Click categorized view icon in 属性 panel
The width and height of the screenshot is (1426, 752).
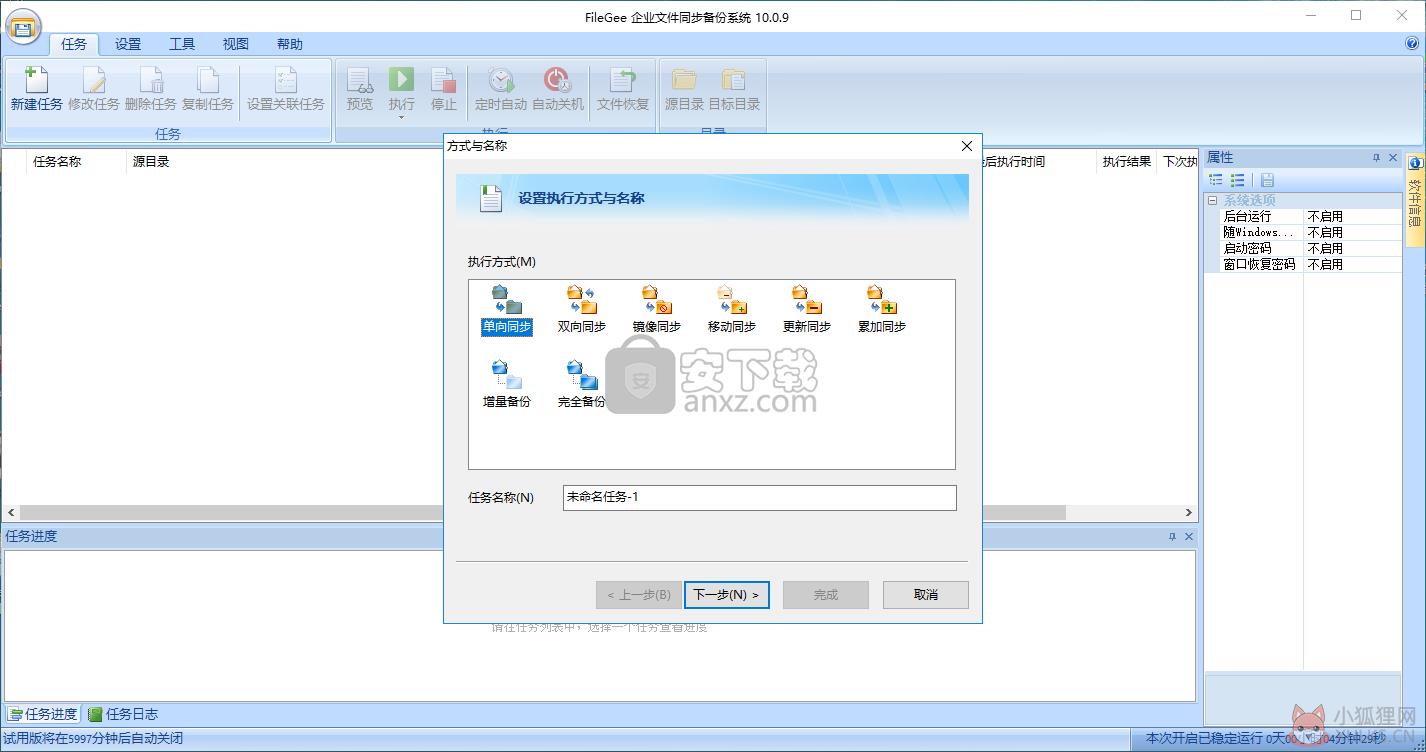(x=1216, y=180)
